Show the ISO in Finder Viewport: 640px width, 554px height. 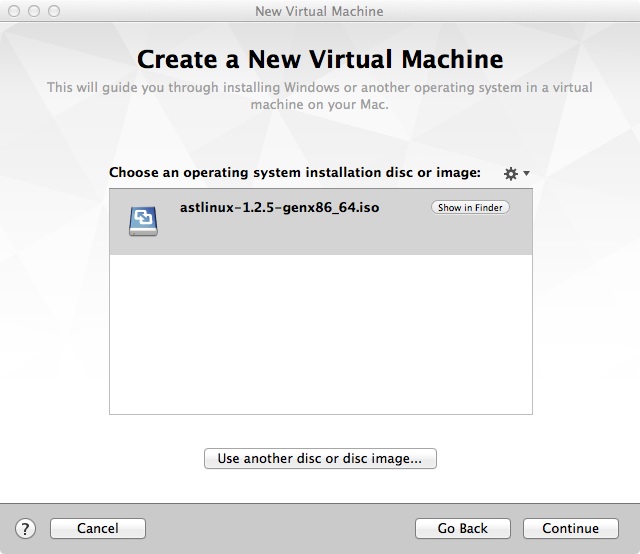[470, 207]
